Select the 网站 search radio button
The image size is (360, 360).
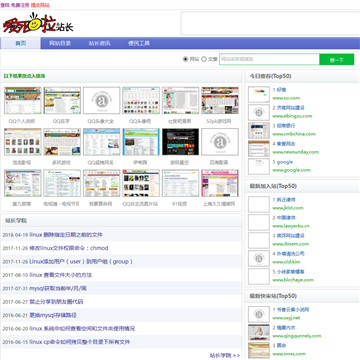[x=185, y=59]
